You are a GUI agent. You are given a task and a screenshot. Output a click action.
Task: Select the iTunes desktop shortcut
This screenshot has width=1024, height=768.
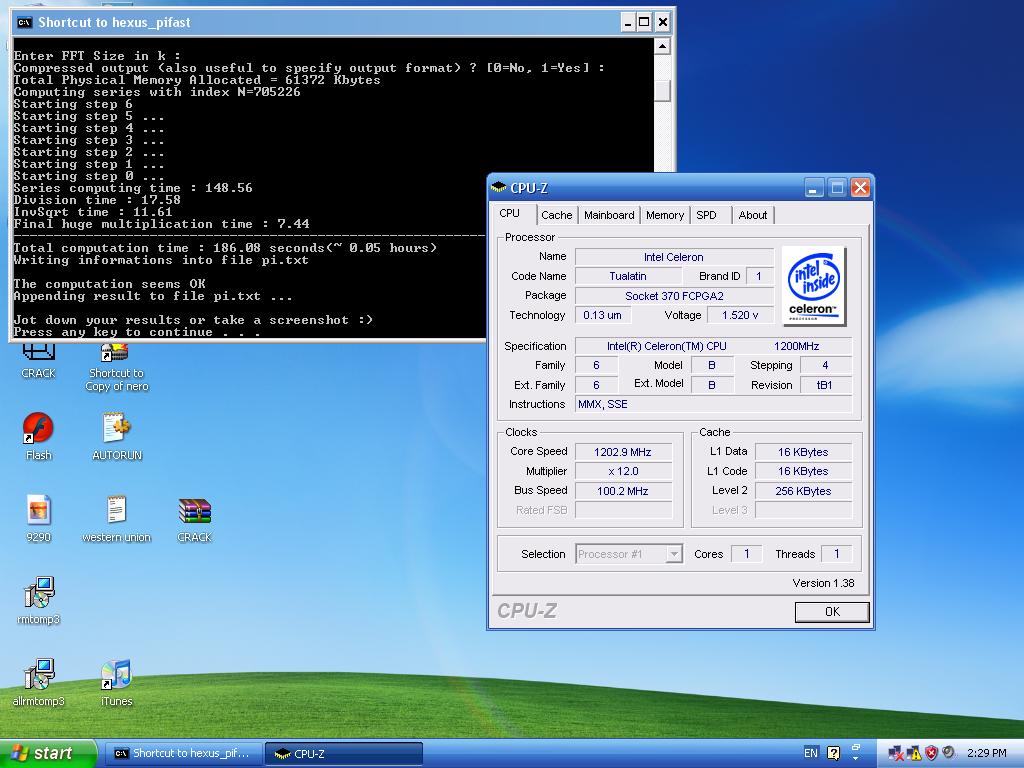coord(116,675)
